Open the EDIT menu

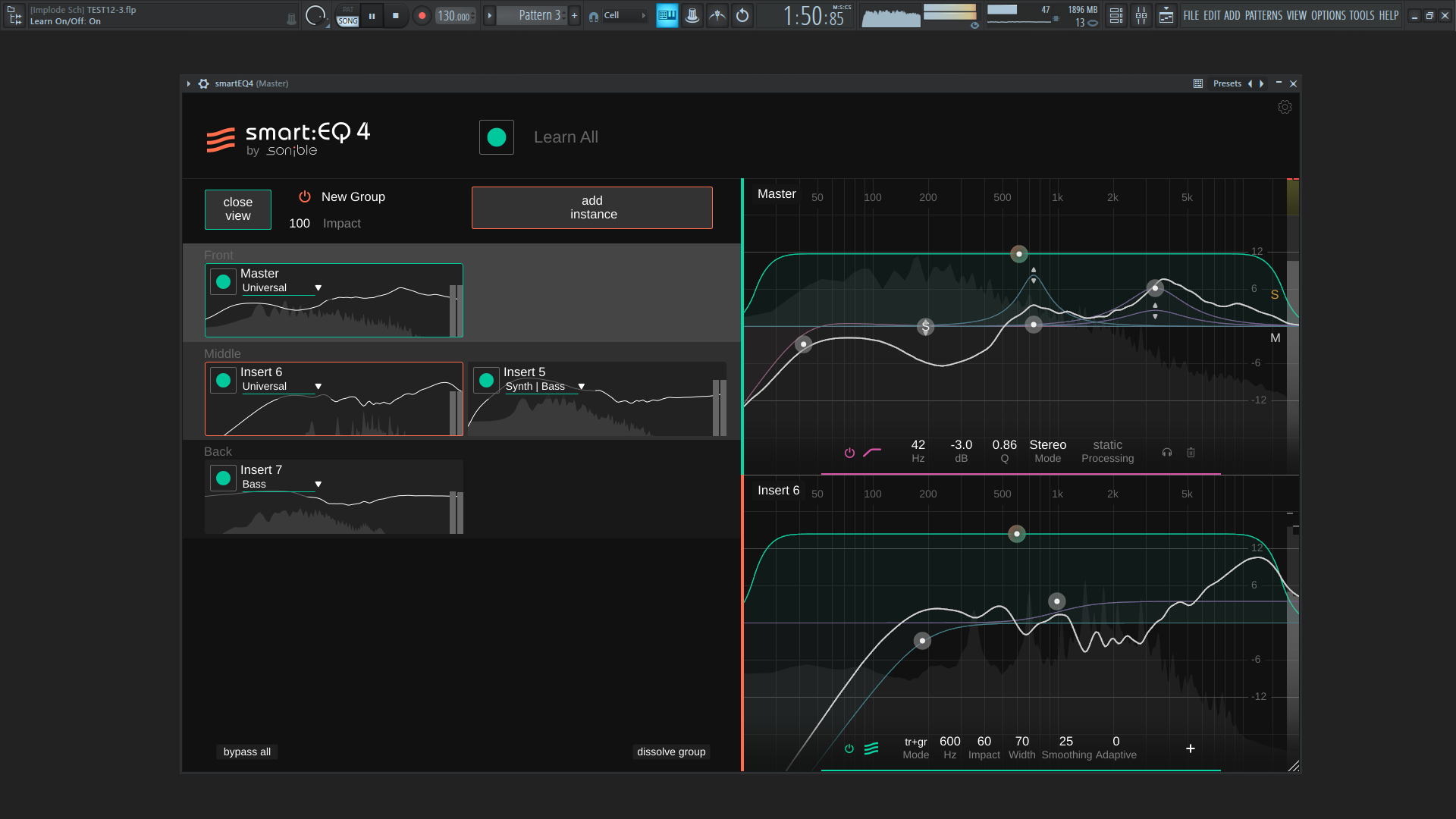1212,15
